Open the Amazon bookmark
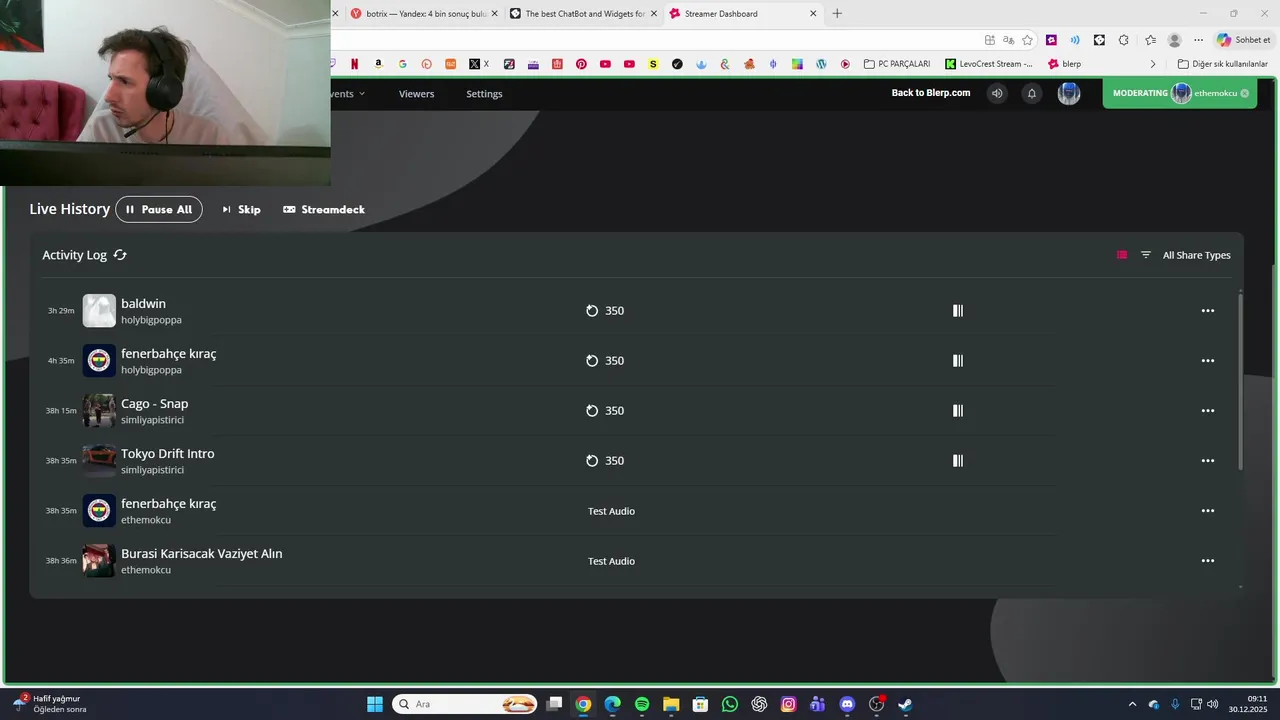 point(378,64)
